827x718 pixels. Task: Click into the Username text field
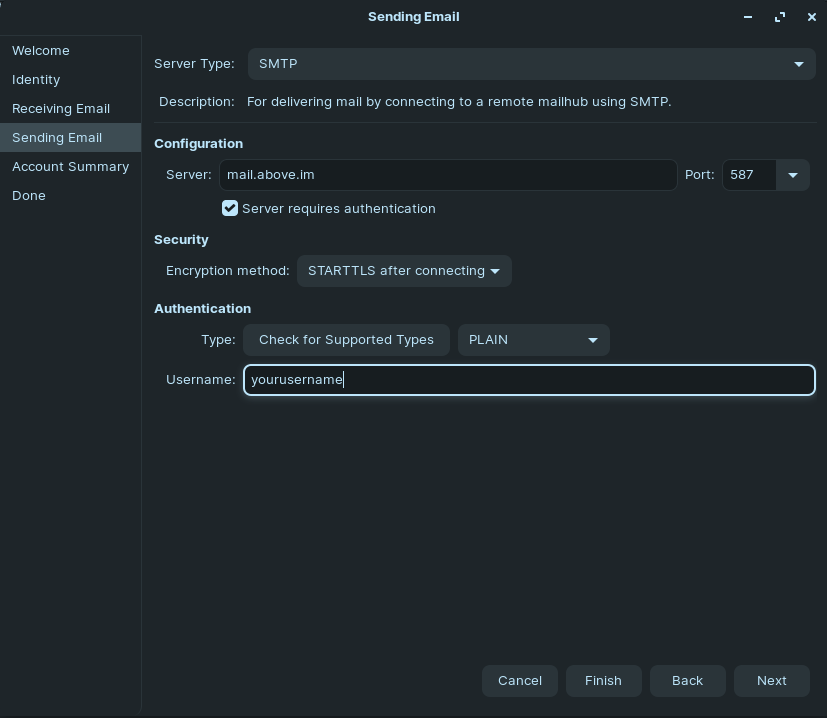pyautogui.click(x=529, y=380)
